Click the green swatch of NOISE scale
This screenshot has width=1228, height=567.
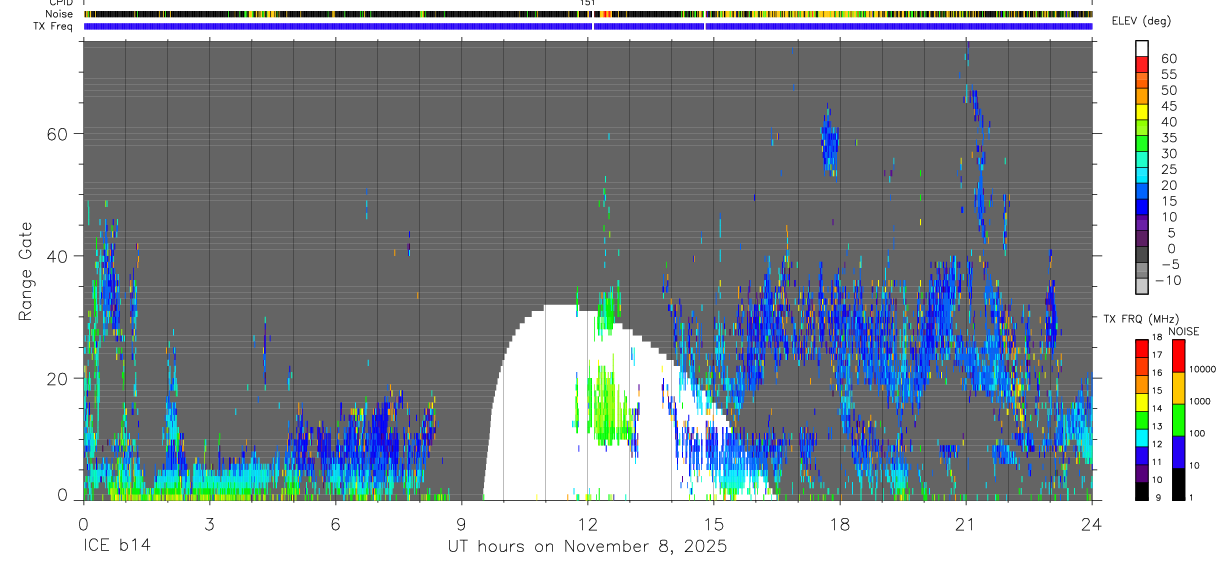point(1179,420)
